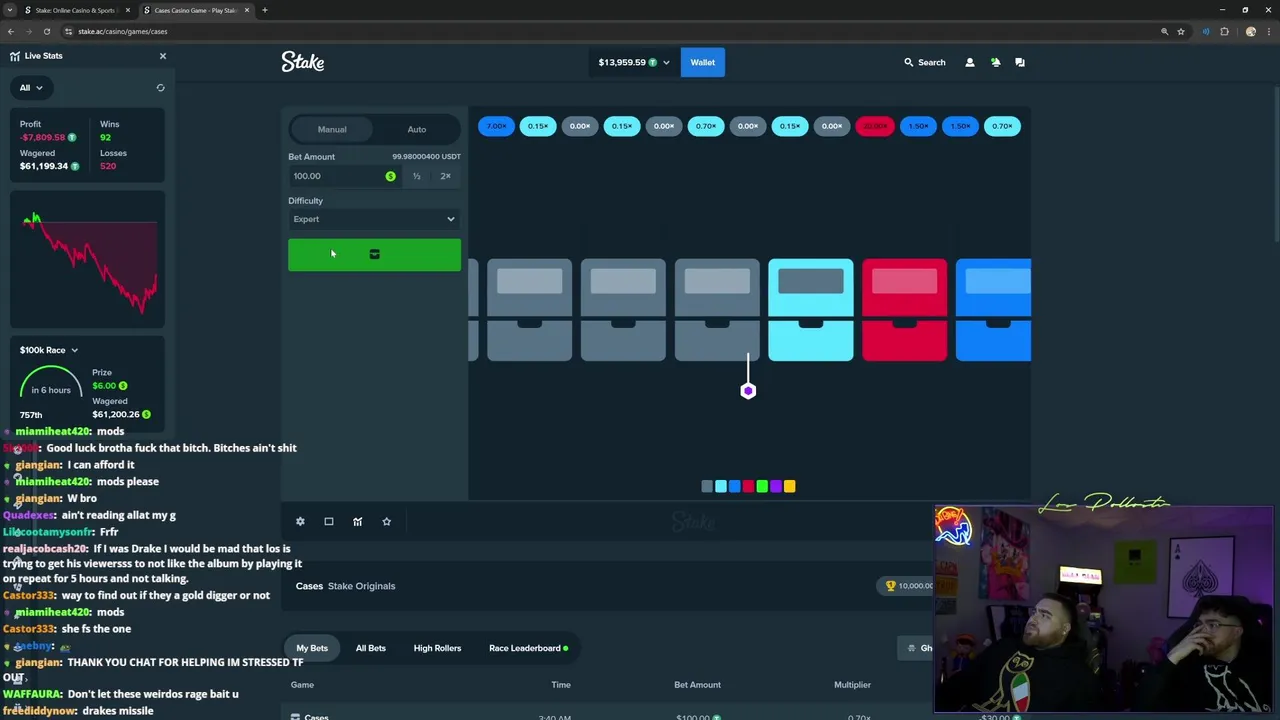Click the green legend color swatch
Screen dimensions: 1280x720
(x=762, y=486)
